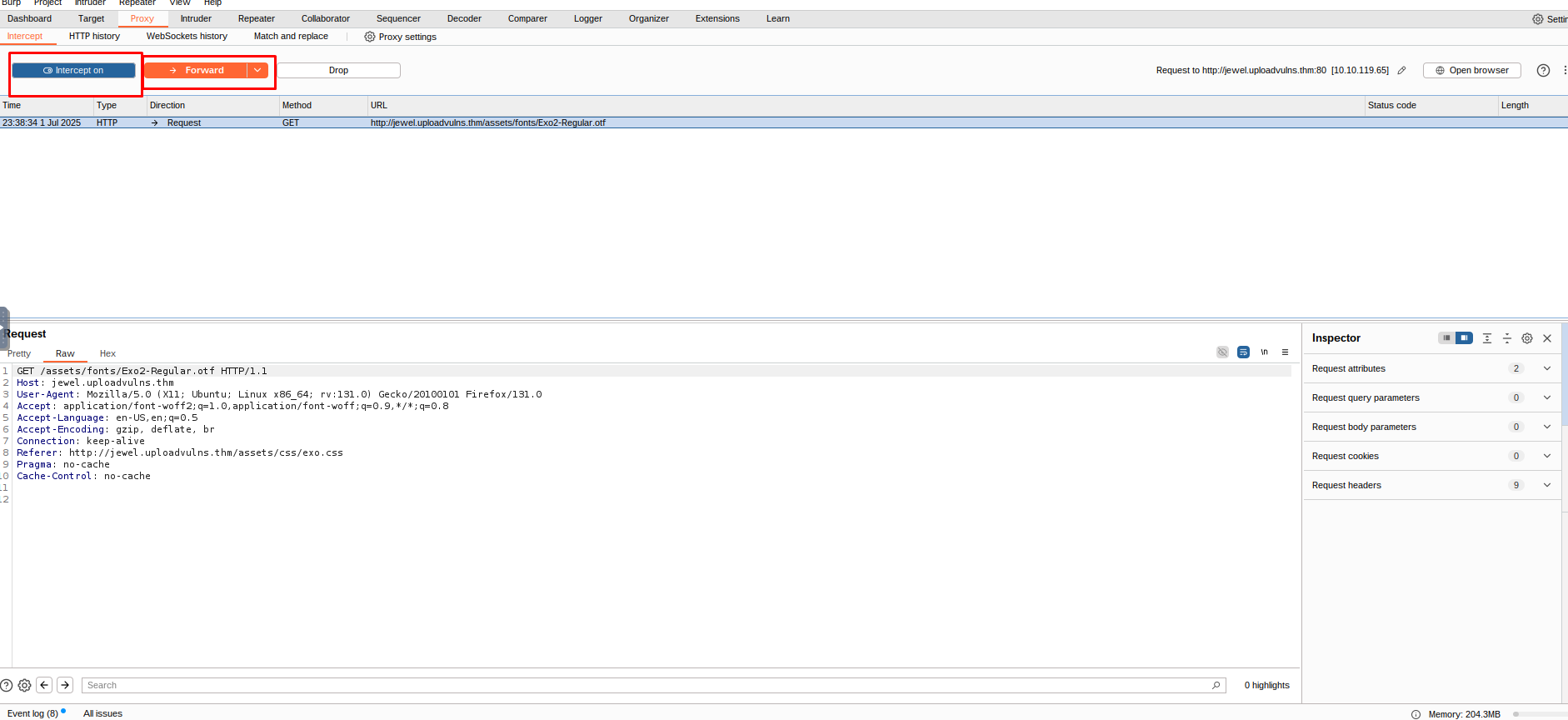Go to previous search match arrow
This screenshot has height=720, width=1568.
pos(44,685)
